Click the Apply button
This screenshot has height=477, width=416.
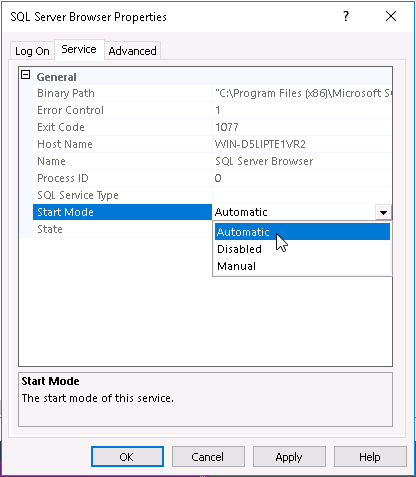coord(289,457)
